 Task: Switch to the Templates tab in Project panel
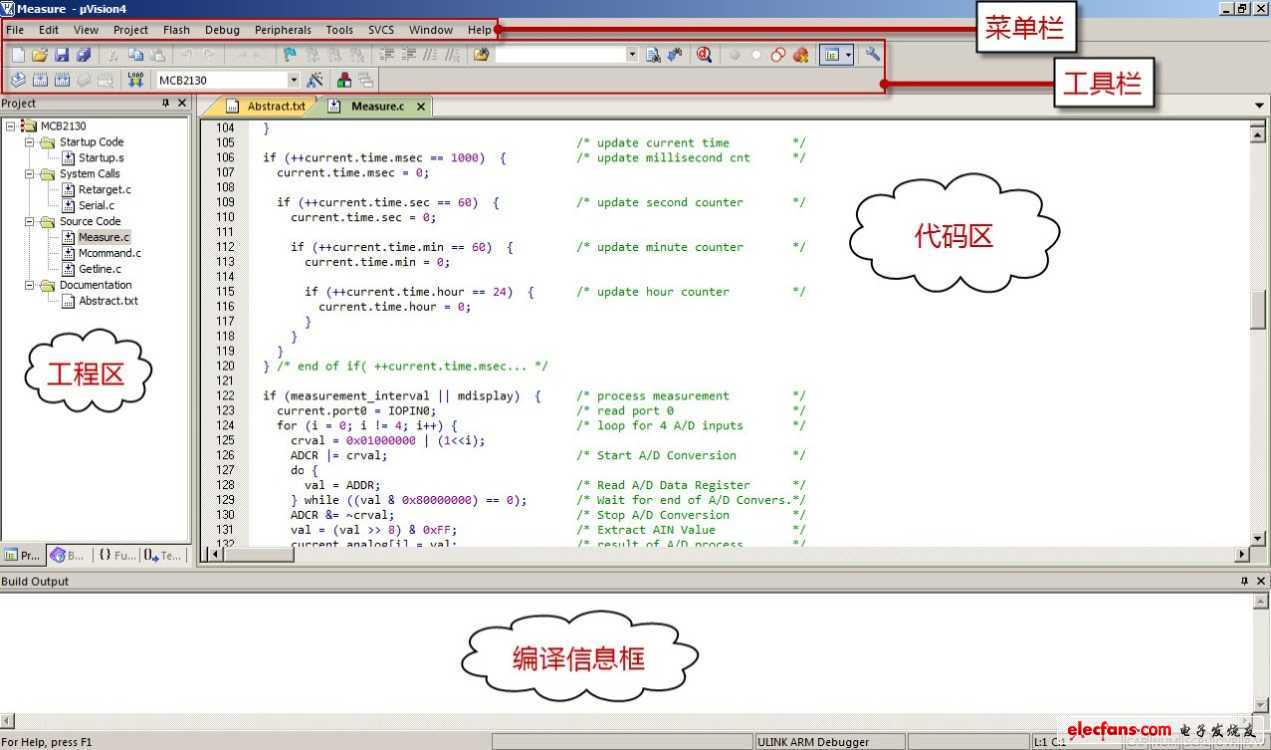point(163,555)
